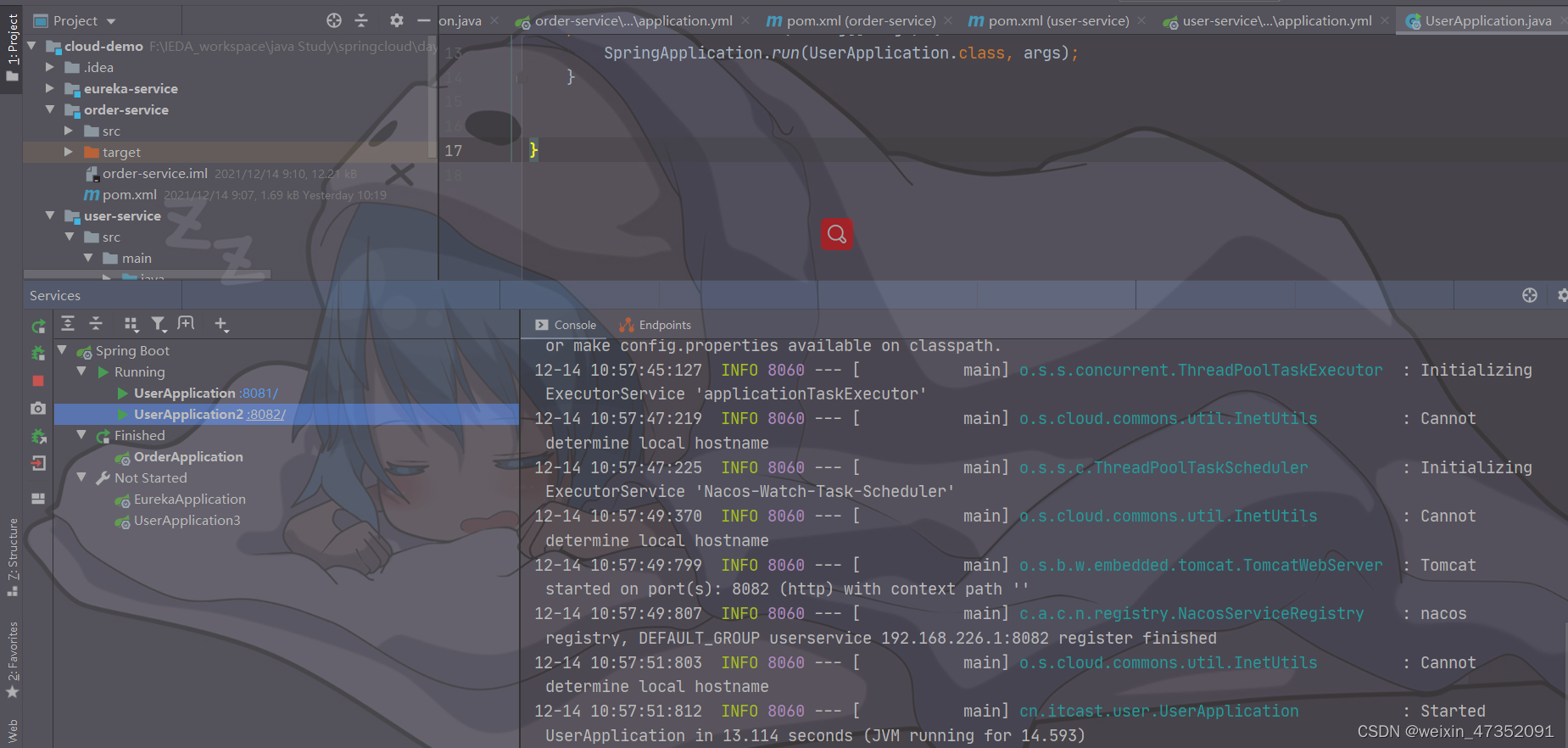Open the UserApplication.java editor tab
The image size is (1568, 748).
[x=1479, y=20]
